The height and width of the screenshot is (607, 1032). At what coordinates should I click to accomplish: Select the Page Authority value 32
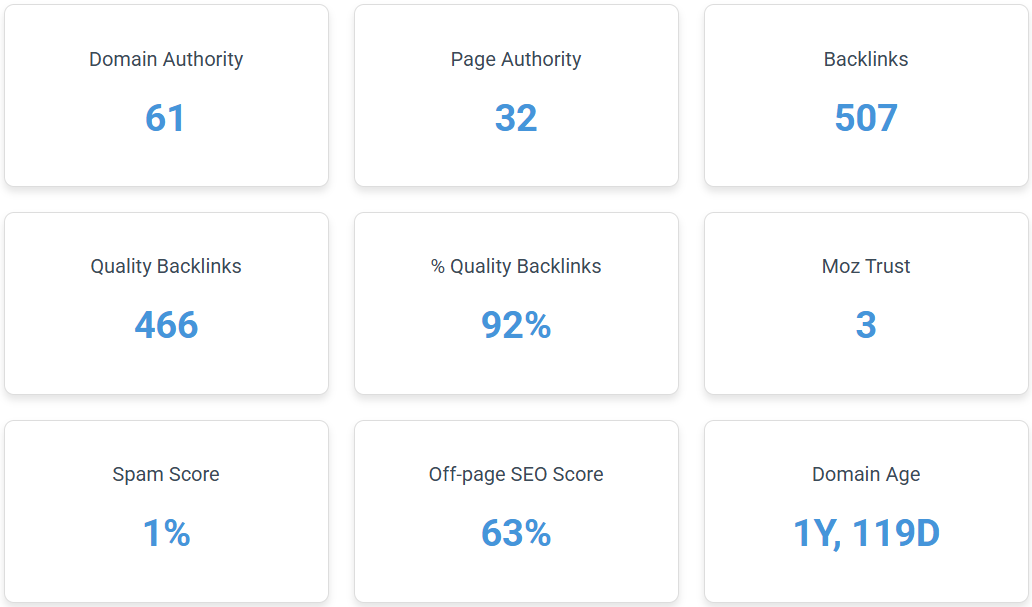tap(516, 118)
